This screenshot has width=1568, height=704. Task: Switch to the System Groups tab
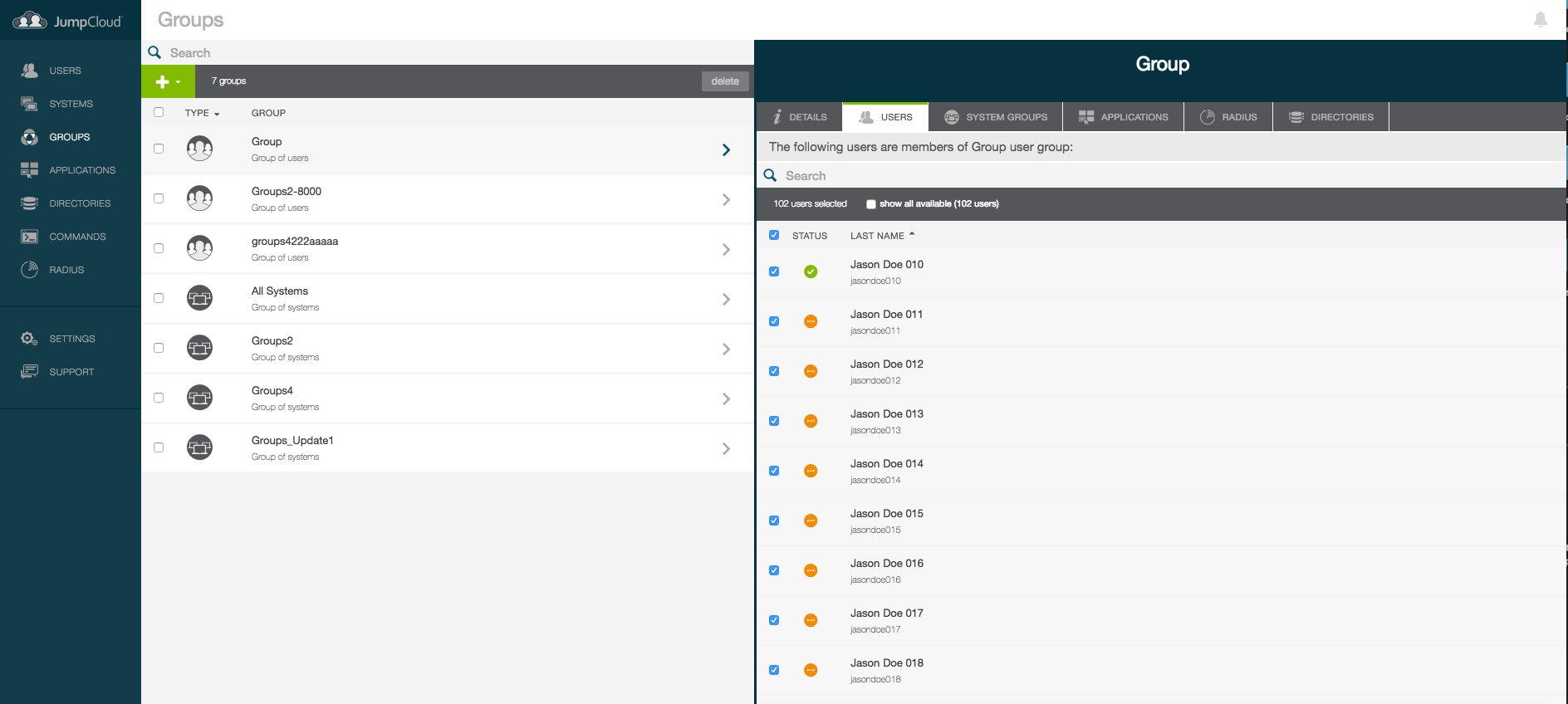coord(995,117)
